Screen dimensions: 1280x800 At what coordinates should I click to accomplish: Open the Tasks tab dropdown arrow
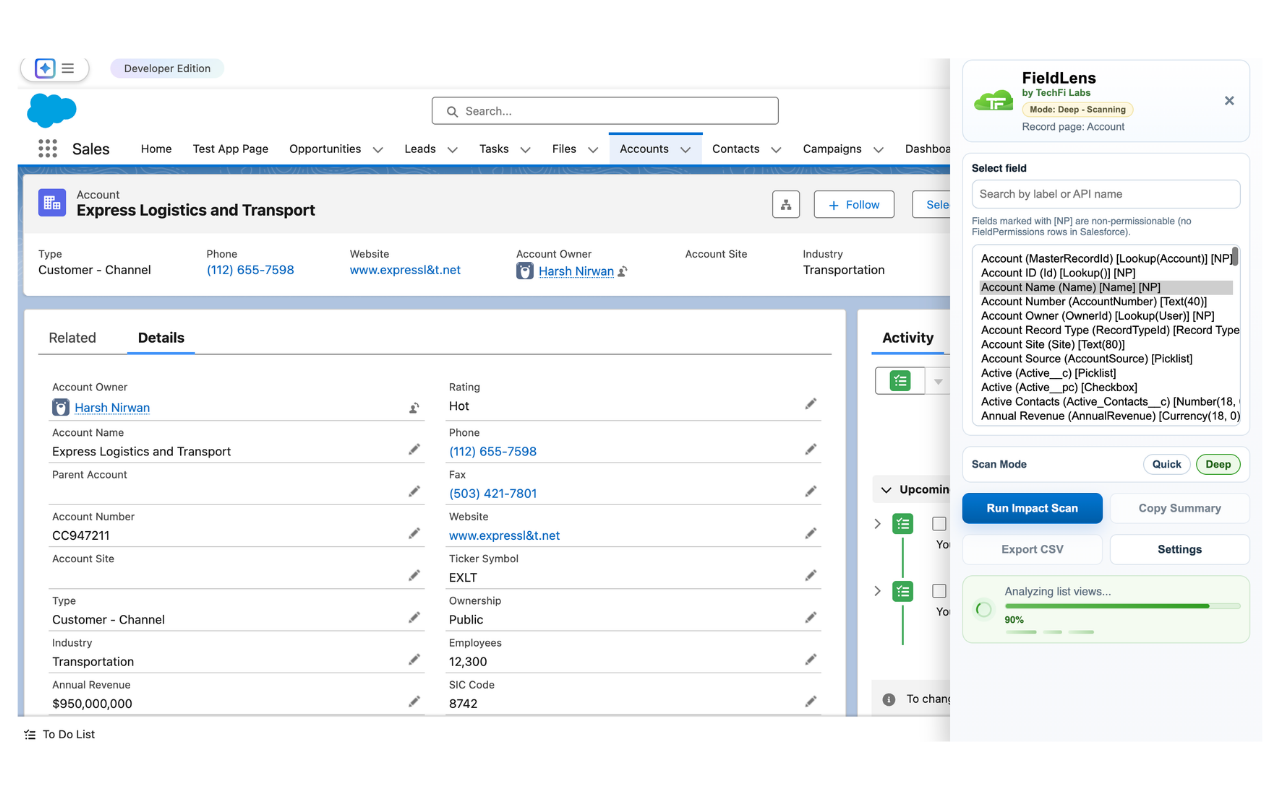point(525,149)
